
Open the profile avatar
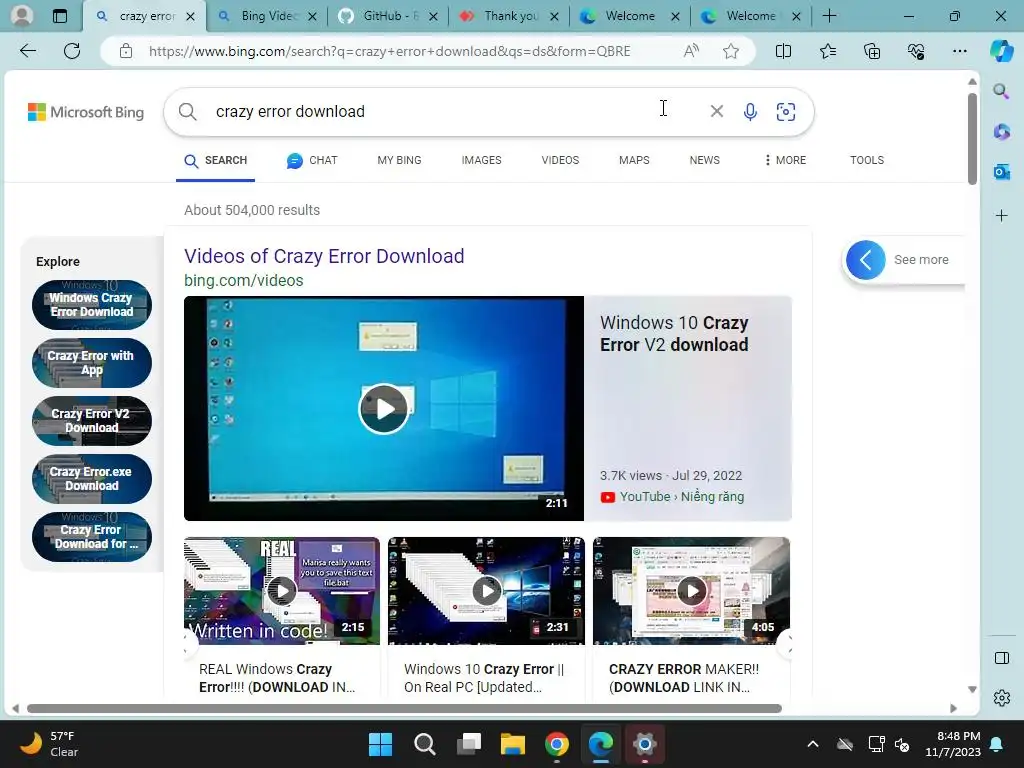point(22,16)
